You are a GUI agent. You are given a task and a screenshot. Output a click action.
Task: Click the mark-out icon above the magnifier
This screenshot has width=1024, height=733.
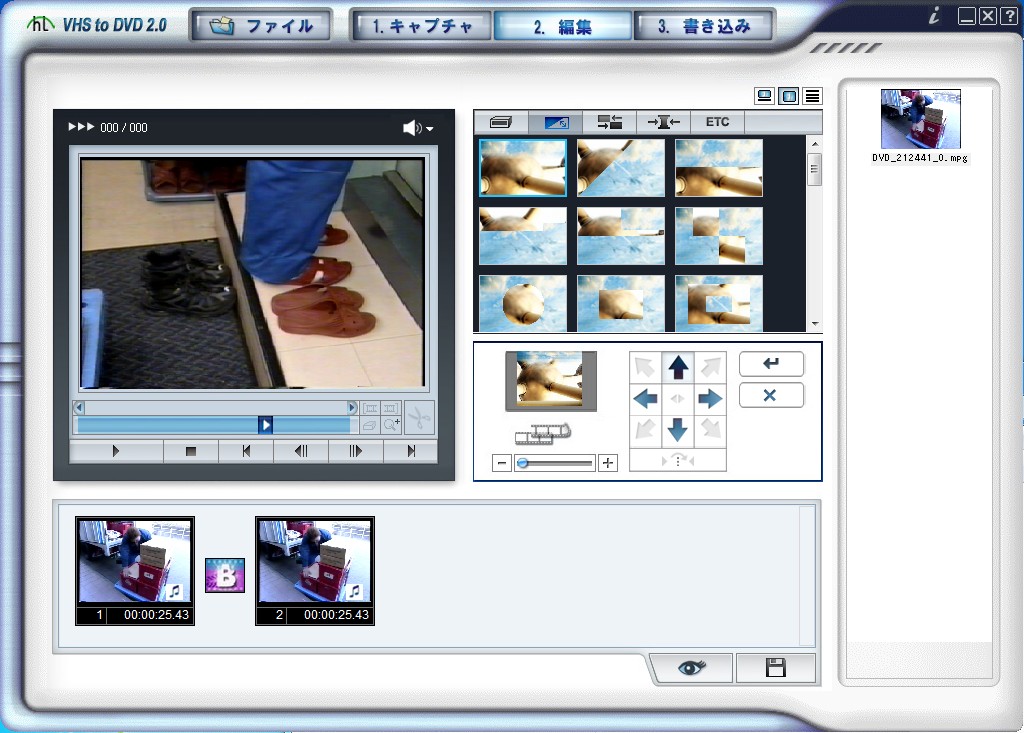(391, 408)
